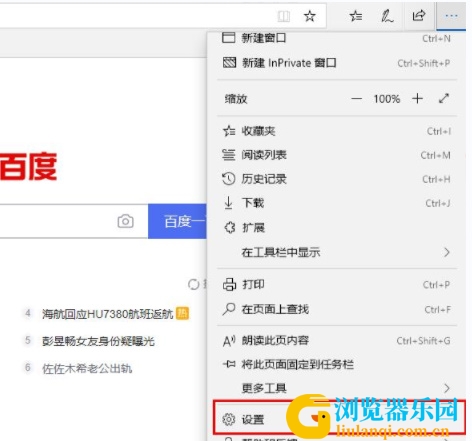
Task: Expand the 在工具栏中显示 submenu
Action: (337, 252)
